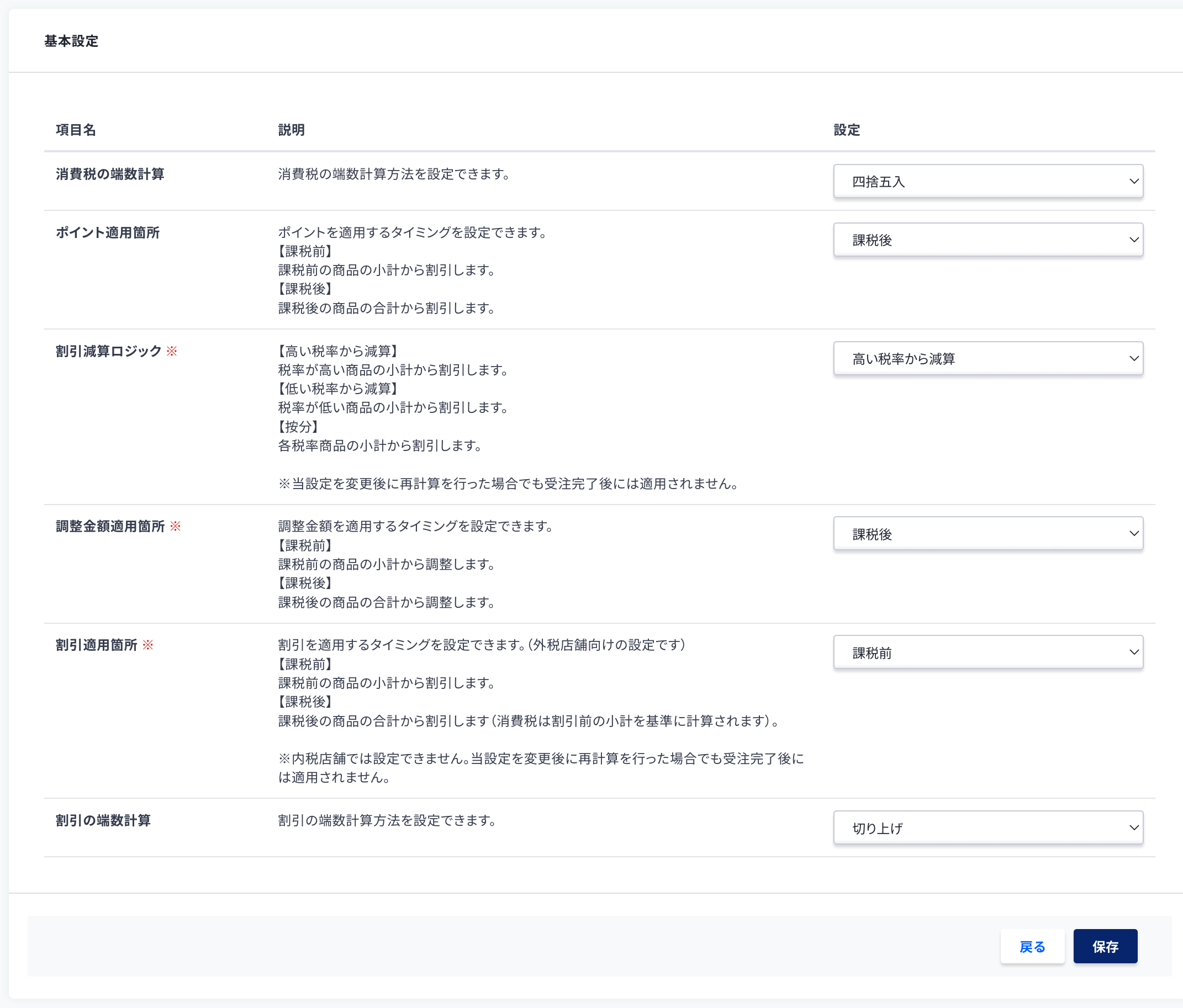Expand the 割引減算ロジック dropdown 高い税率から減算

(x=987, y=358)
